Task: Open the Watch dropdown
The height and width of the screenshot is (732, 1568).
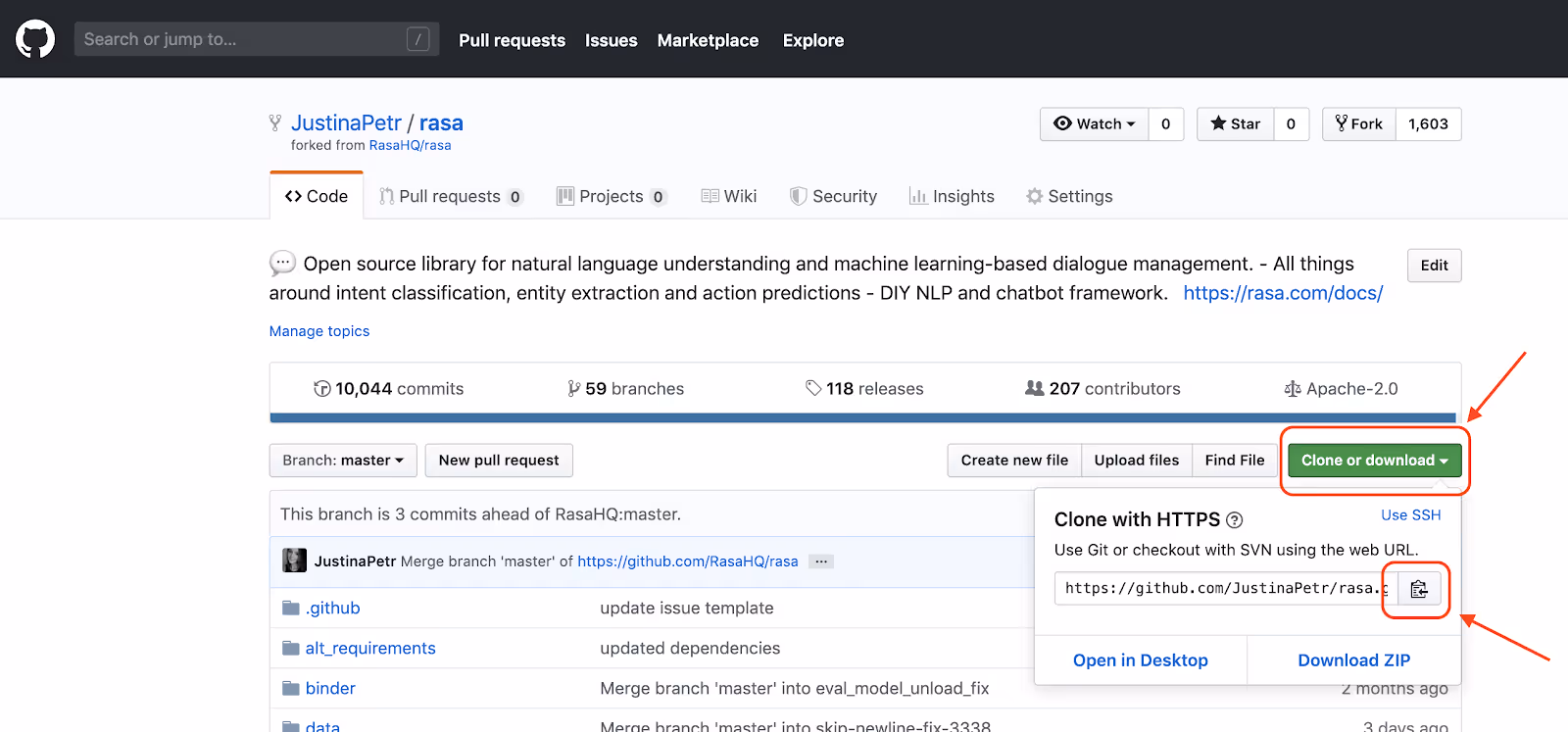Action: [x=1094, y=123]
